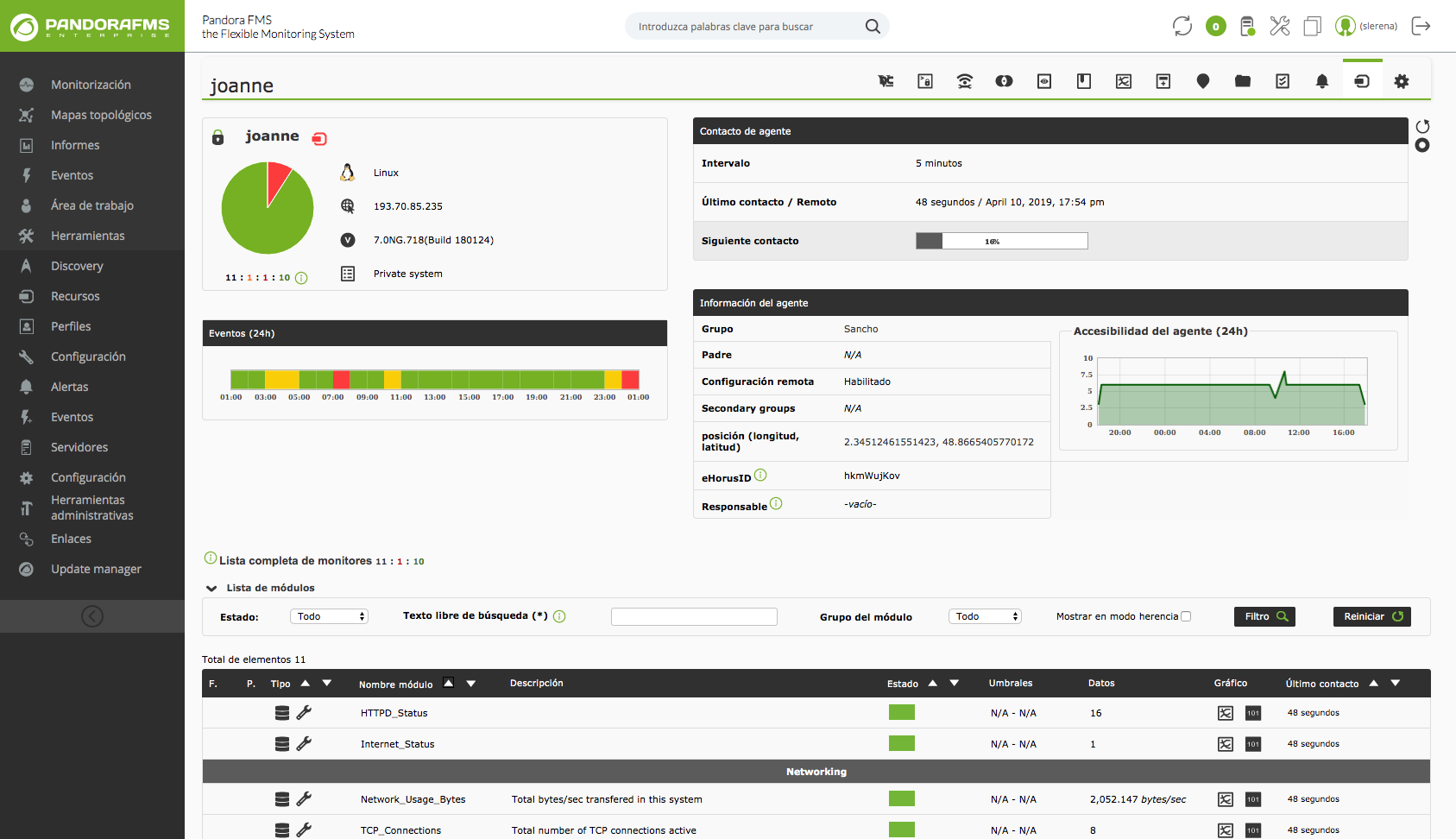The image size is (1456, 839).
Task: Click the Siguiente contacto progress bar
Action: coord(1001,241)
